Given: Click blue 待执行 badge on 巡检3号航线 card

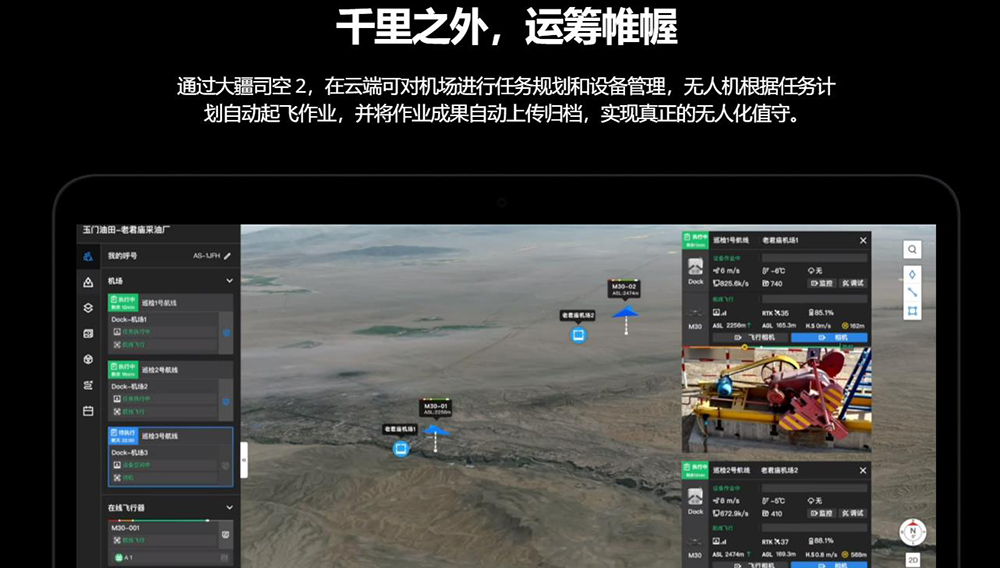Looking at the screenshot, I should 123,436.
